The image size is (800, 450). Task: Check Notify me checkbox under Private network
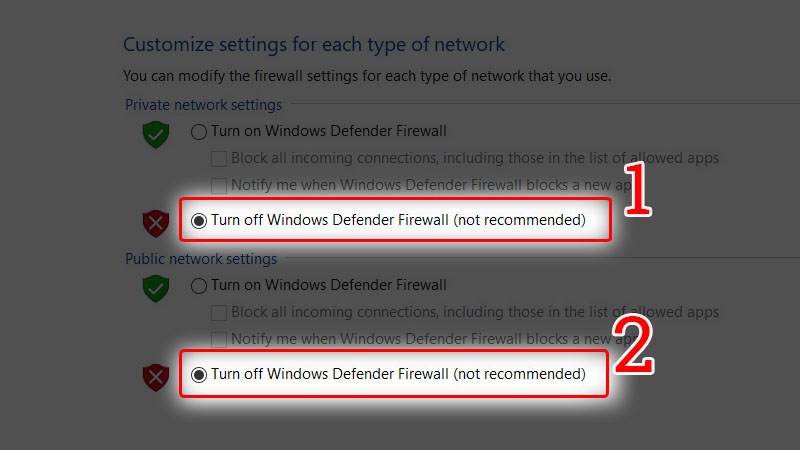click(x=219, y=185)
